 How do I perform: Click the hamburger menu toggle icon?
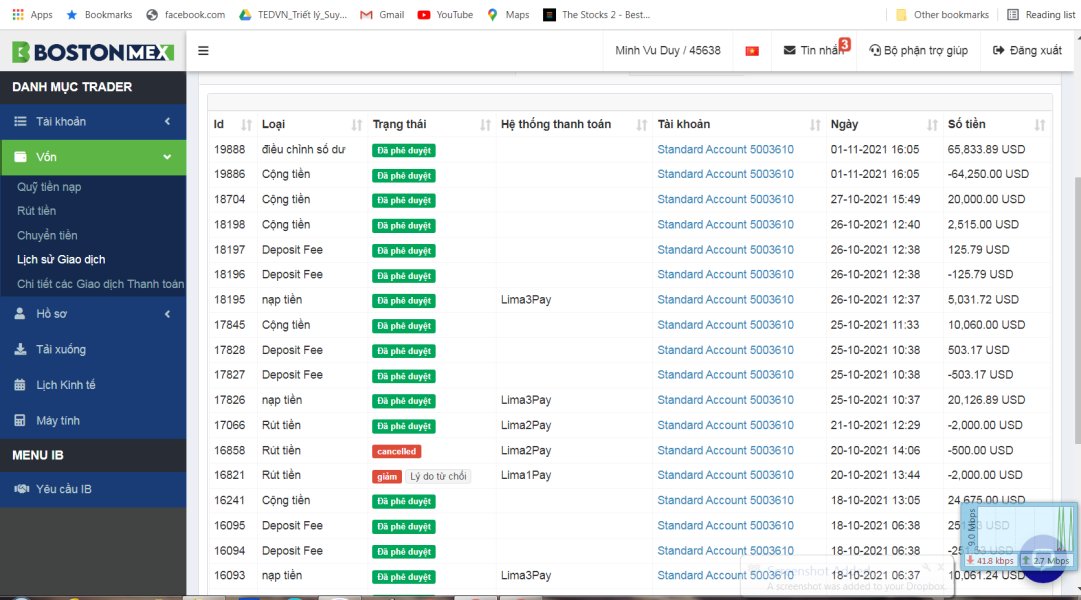tap(204, 51)
